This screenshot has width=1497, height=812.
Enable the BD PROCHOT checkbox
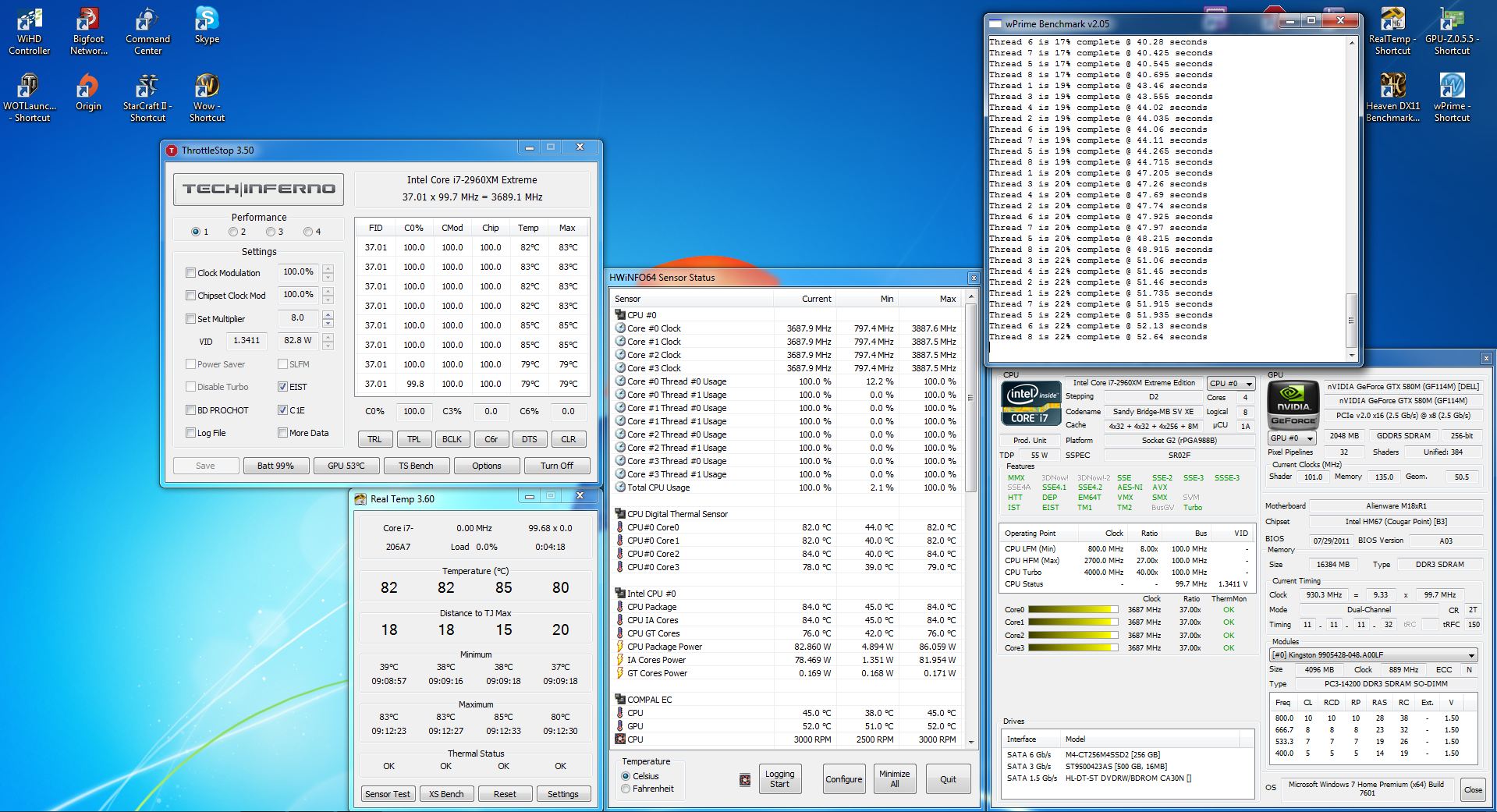click(x=190, y=410)
